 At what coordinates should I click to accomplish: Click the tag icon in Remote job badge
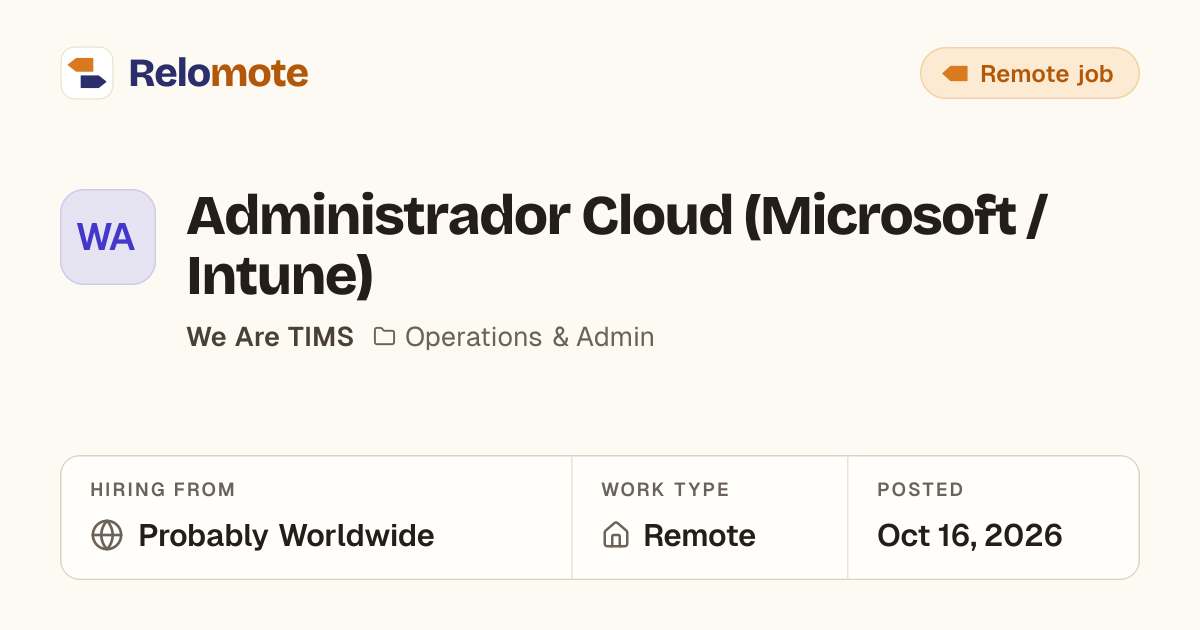955,74
